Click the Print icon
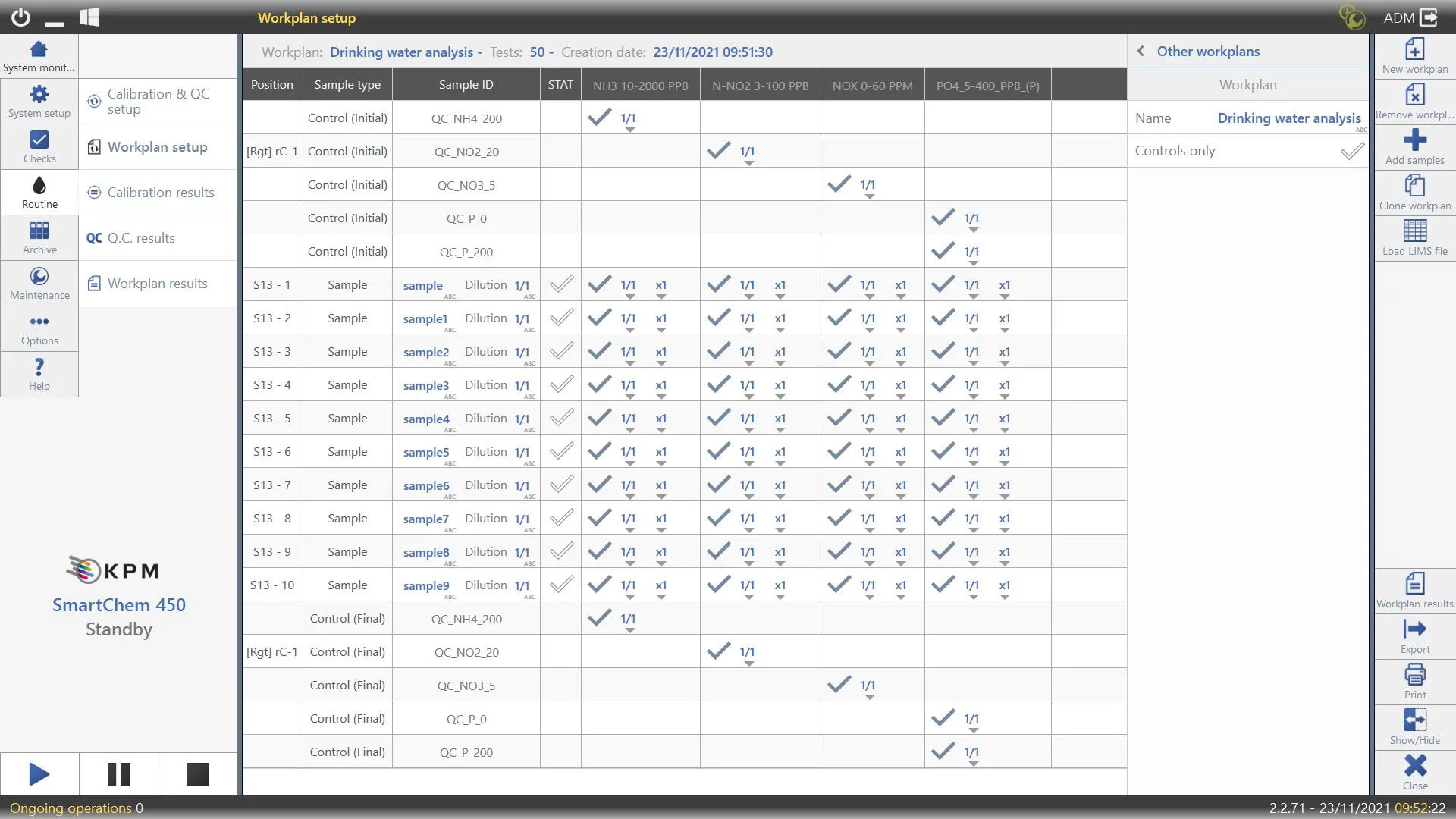 1414,675
